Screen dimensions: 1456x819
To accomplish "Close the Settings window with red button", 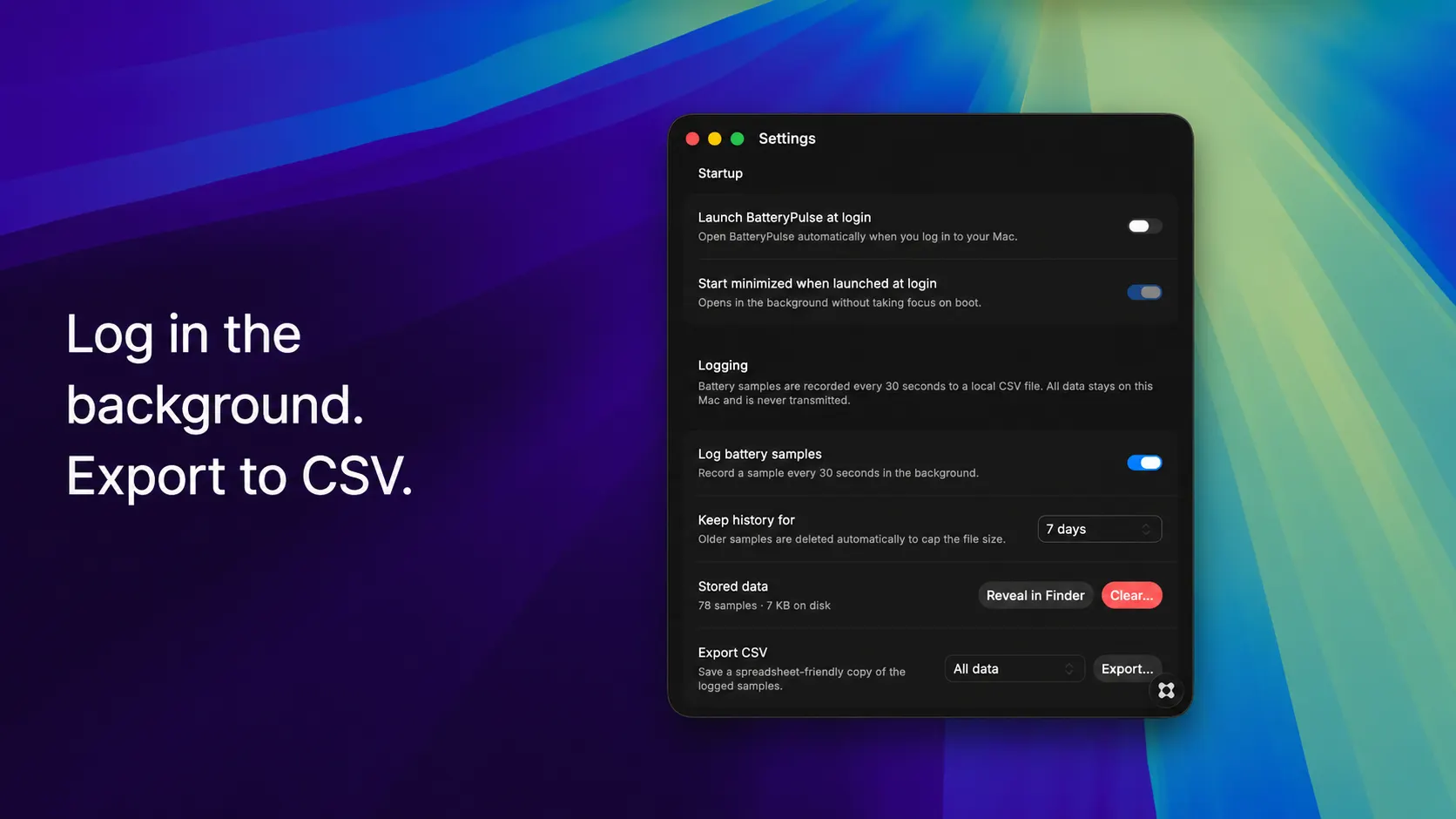I will tap(692, 139).
